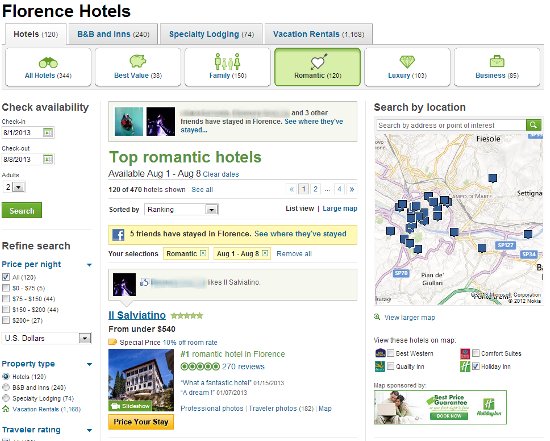Open the Il Salviatino hotel link

[137, 315]
